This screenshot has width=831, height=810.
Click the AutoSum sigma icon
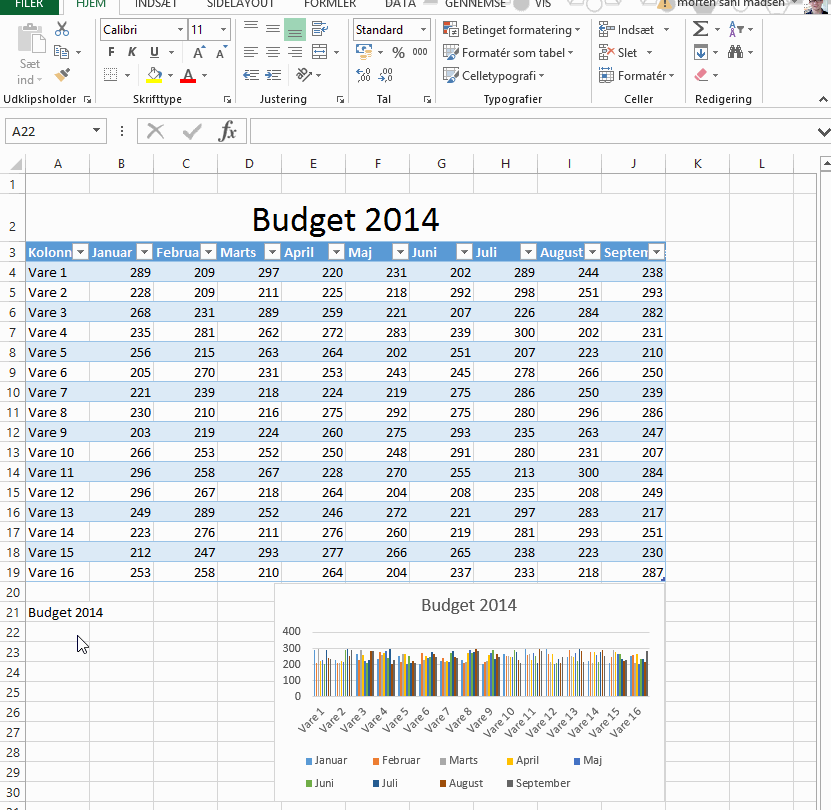(x=701, y=30)
